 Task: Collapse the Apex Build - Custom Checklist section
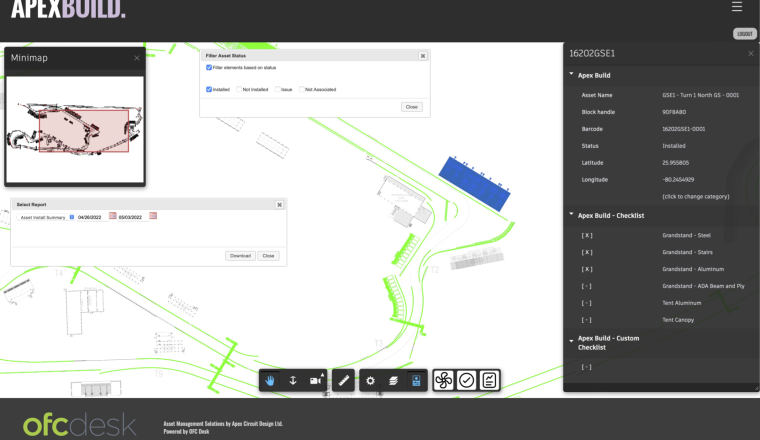(571, 341)
